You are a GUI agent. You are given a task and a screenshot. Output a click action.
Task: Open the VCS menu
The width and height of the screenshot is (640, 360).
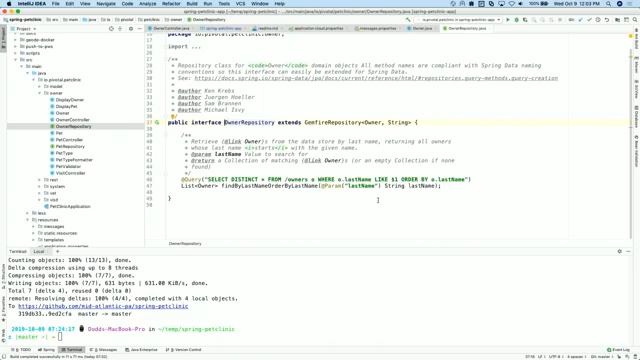tap(241, 4)
